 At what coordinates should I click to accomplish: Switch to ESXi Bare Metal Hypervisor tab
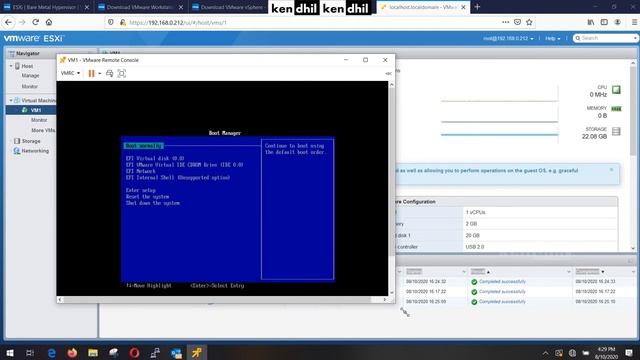pos(47,7)
